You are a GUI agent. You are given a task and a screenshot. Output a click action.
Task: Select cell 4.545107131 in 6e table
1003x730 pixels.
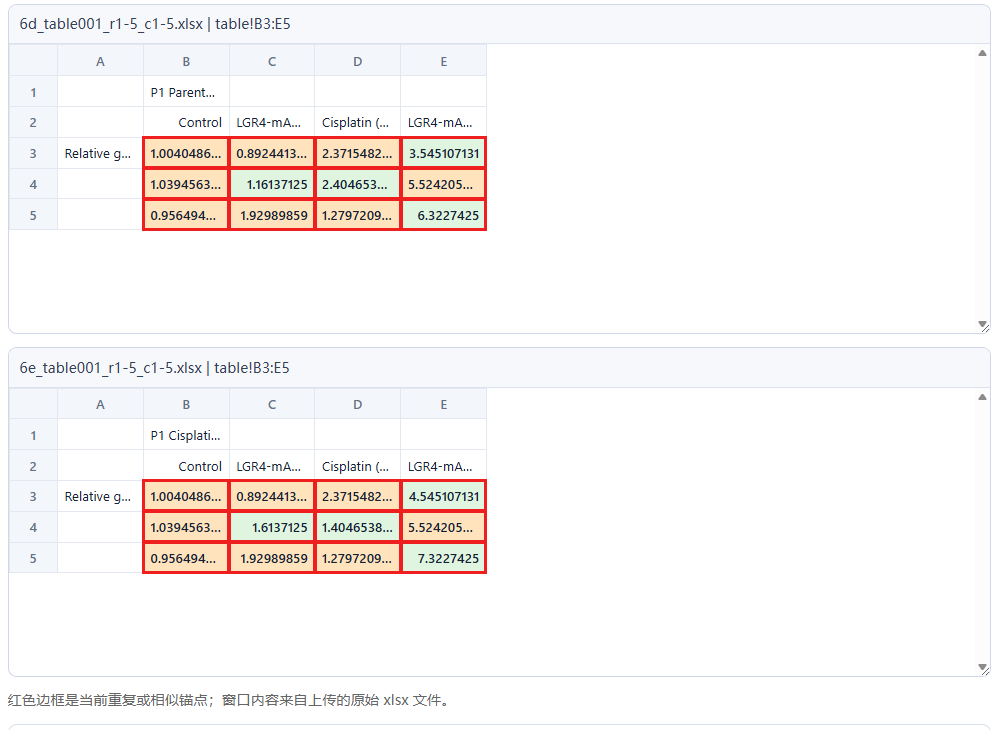tap(443, 496)
